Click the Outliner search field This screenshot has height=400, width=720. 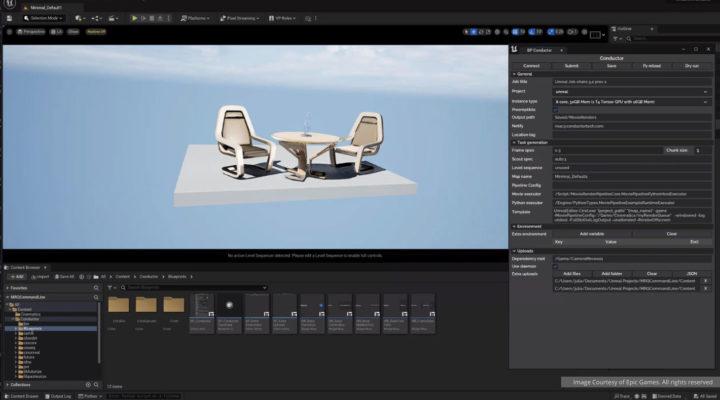coord(673,39)
